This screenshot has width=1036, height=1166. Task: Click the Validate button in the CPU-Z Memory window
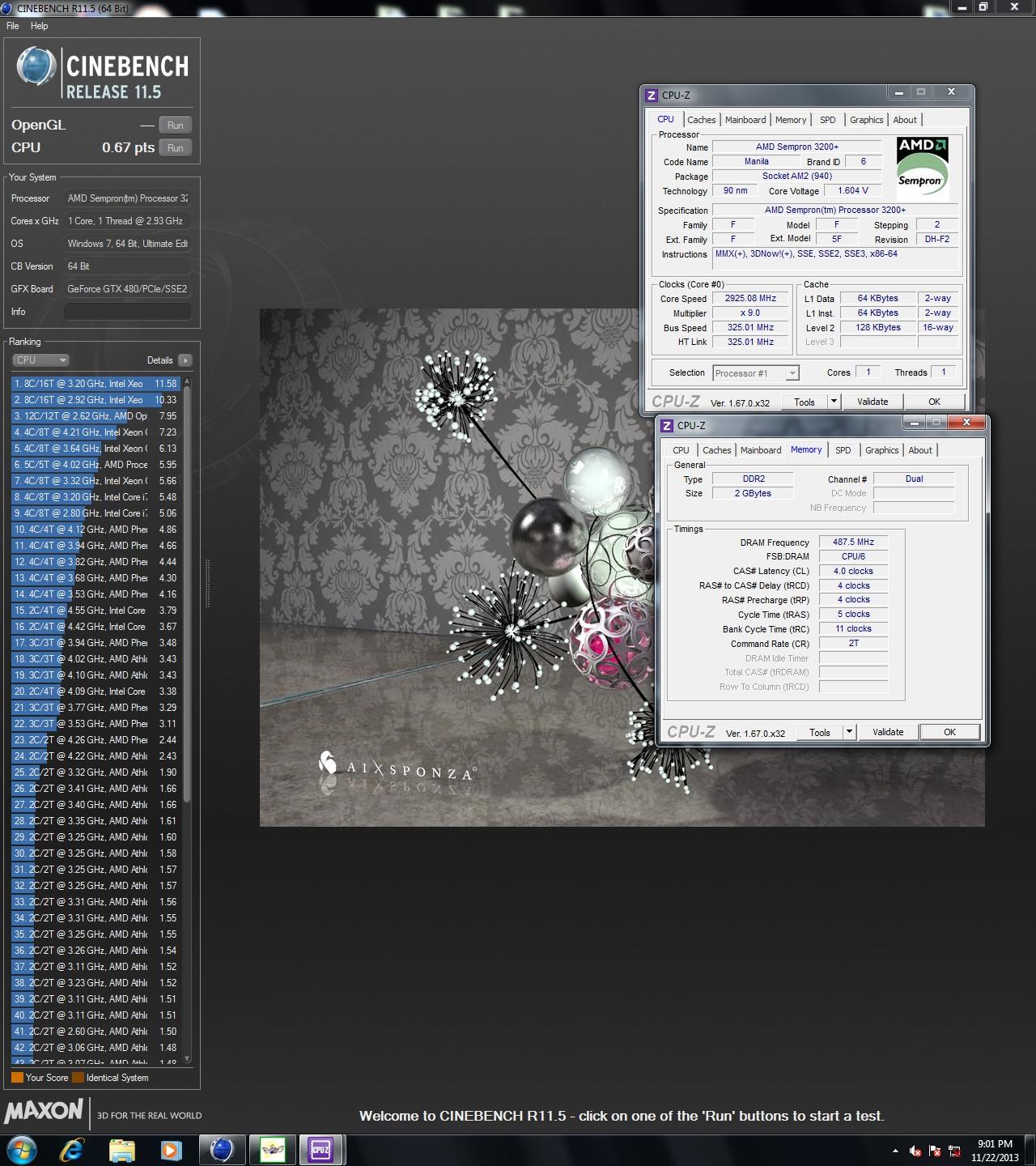coord(888,733)
